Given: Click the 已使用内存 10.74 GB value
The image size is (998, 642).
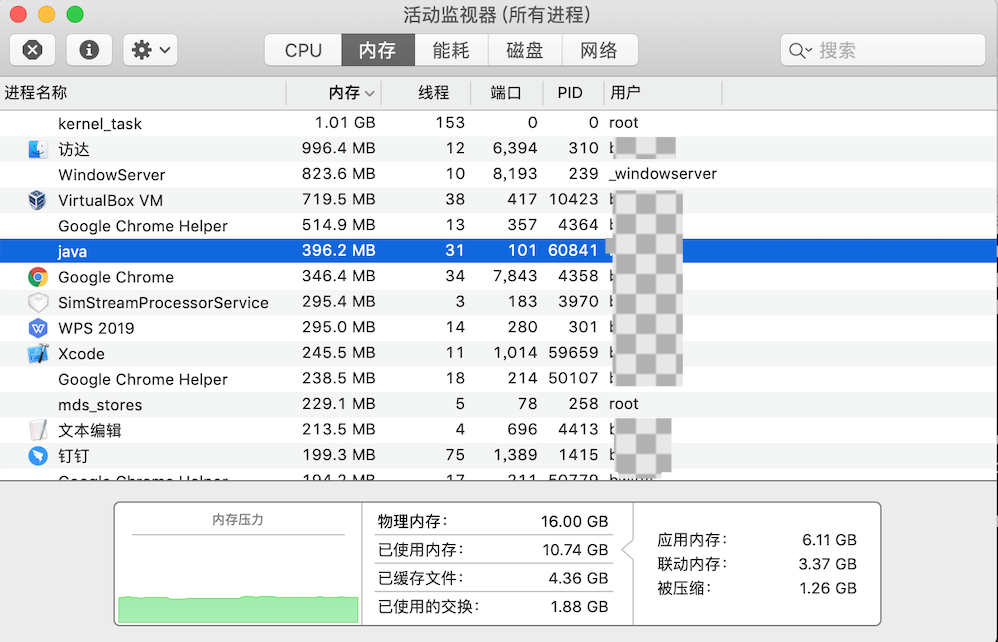Looking at the screenshot, I should tap(575, 550).
